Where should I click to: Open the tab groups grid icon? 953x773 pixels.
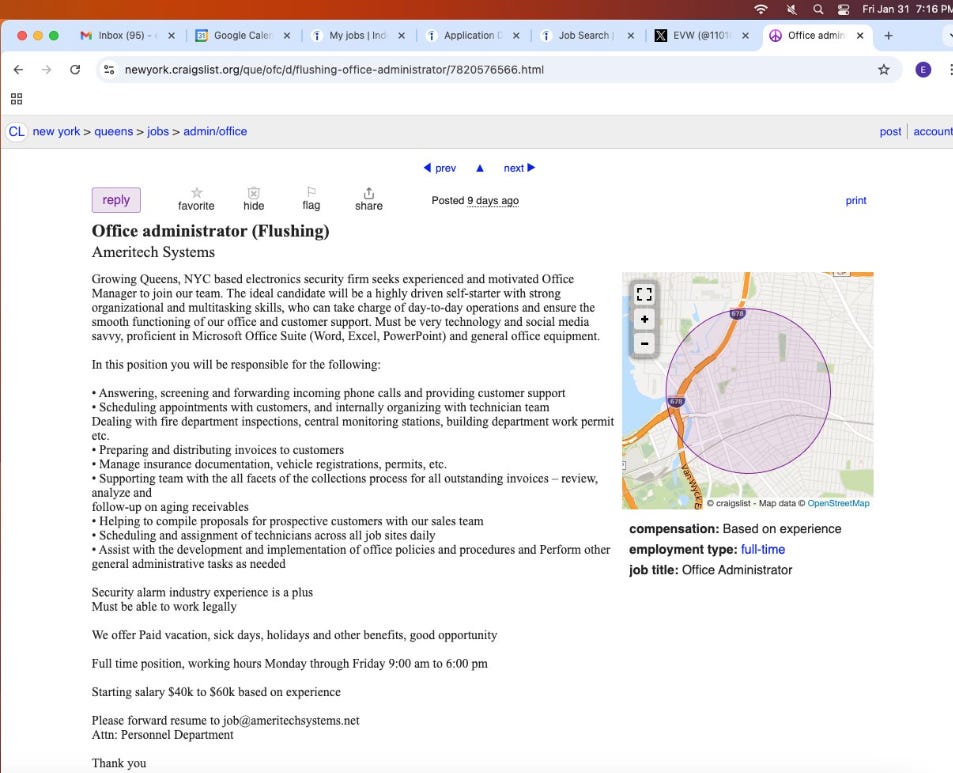coord(16,98)
